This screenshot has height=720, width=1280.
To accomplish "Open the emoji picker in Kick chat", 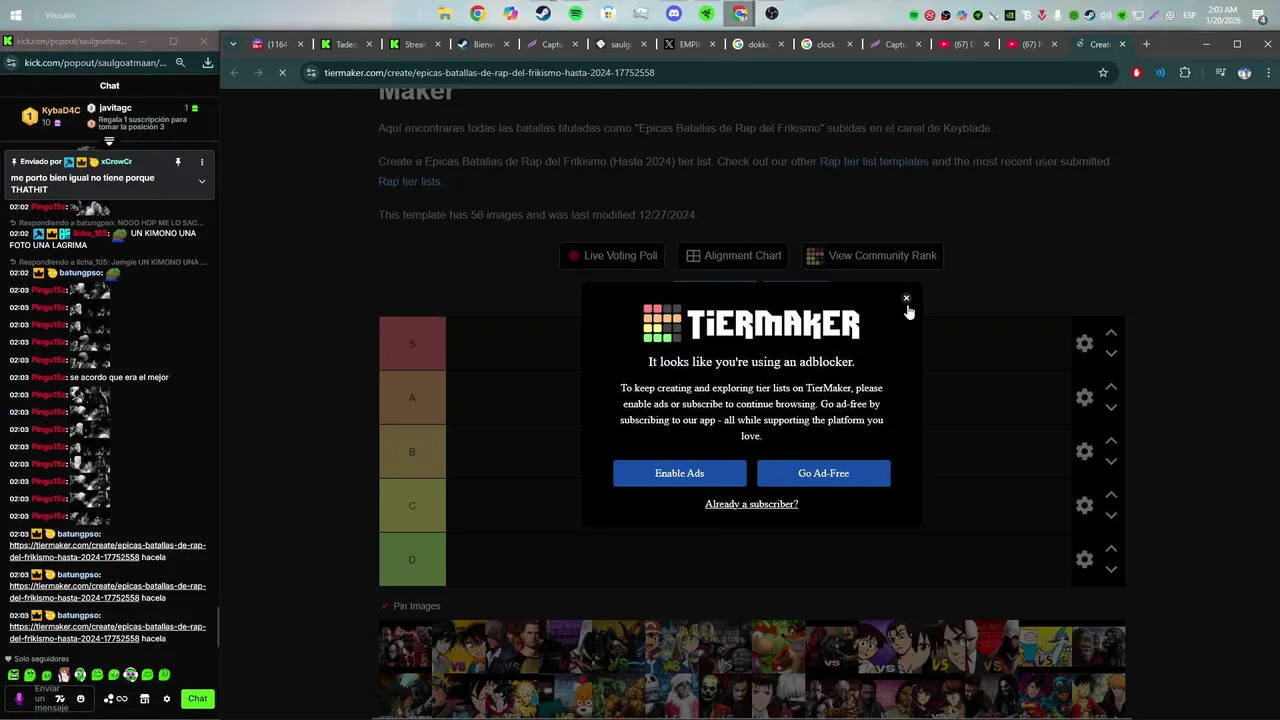I will [81, 699].
